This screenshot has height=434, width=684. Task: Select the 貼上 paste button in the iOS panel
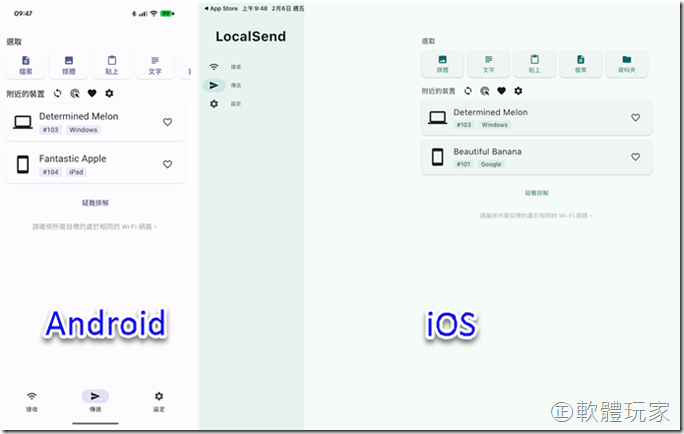click(x=535, y=64)
